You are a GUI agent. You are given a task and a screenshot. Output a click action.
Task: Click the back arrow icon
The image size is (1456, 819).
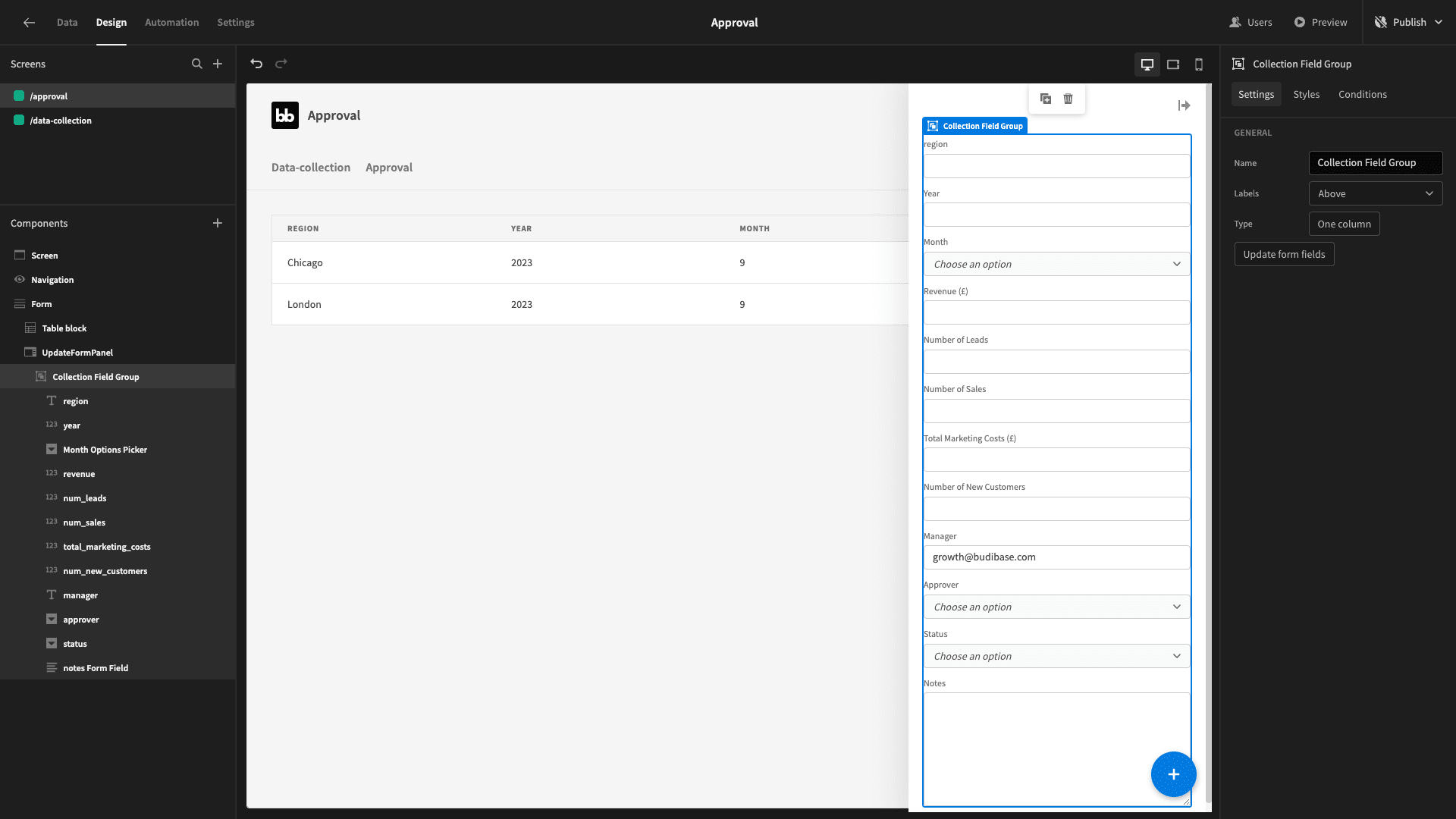[x=29, y=23]
